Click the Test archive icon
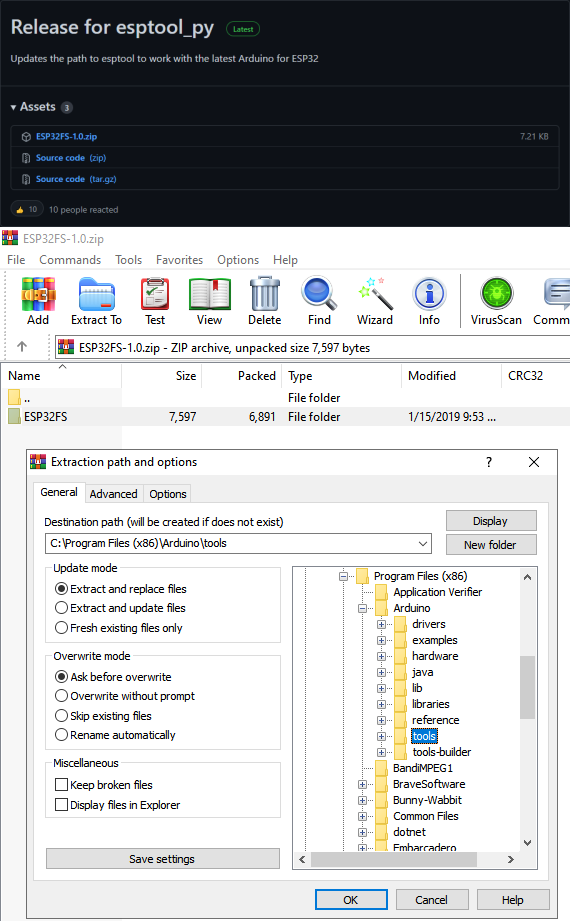Image resolution: width=570 pixels, height=921 pixels. 155,294
